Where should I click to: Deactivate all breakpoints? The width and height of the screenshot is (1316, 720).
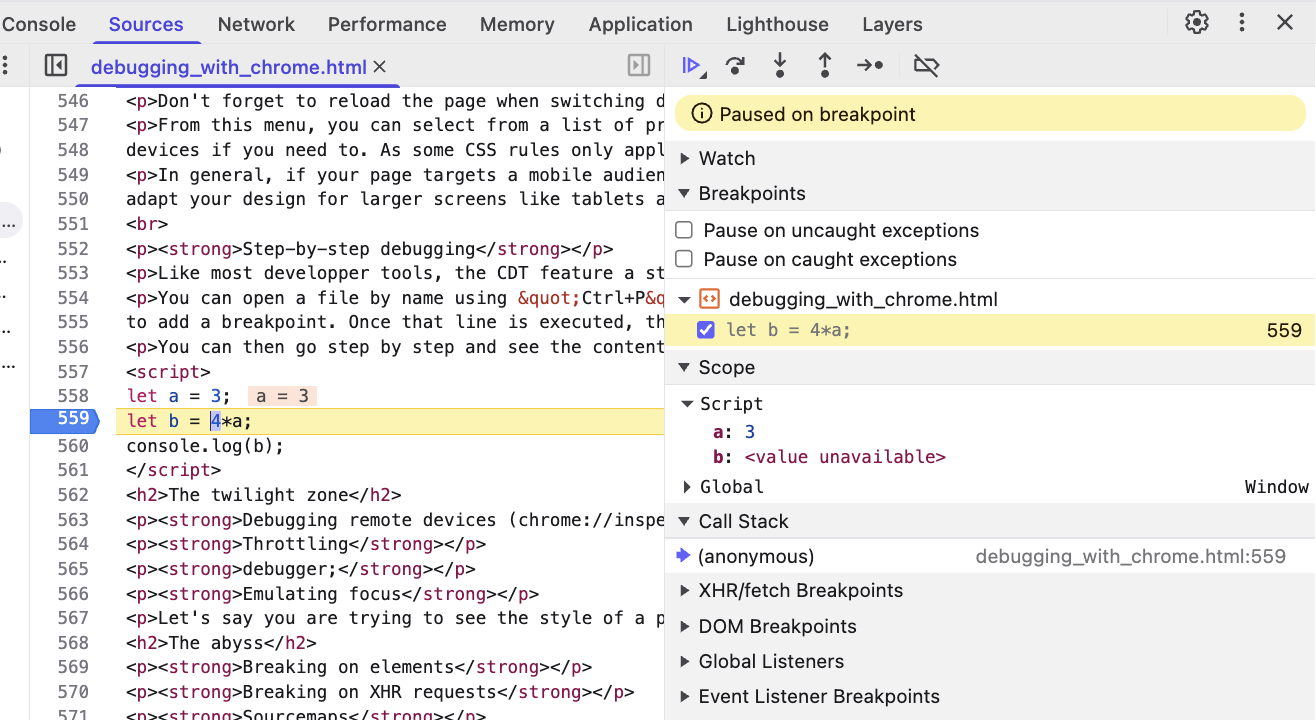coord(927,66)
